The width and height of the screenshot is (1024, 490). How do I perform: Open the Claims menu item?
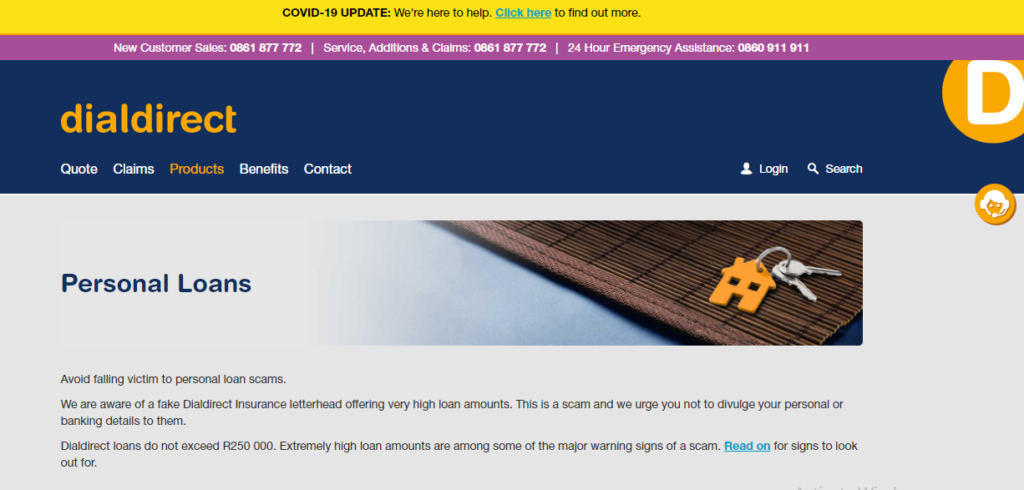[x=133, y=169]
